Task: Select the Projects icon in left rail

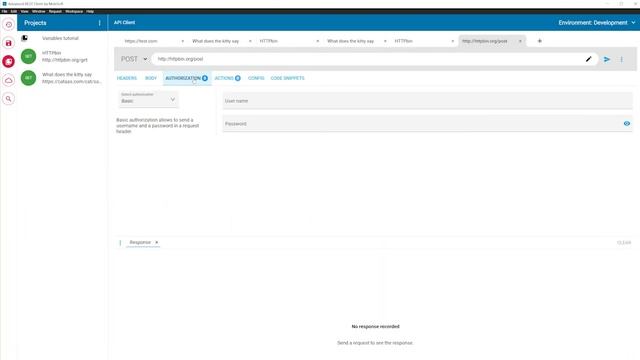Action: pos(9,62)
